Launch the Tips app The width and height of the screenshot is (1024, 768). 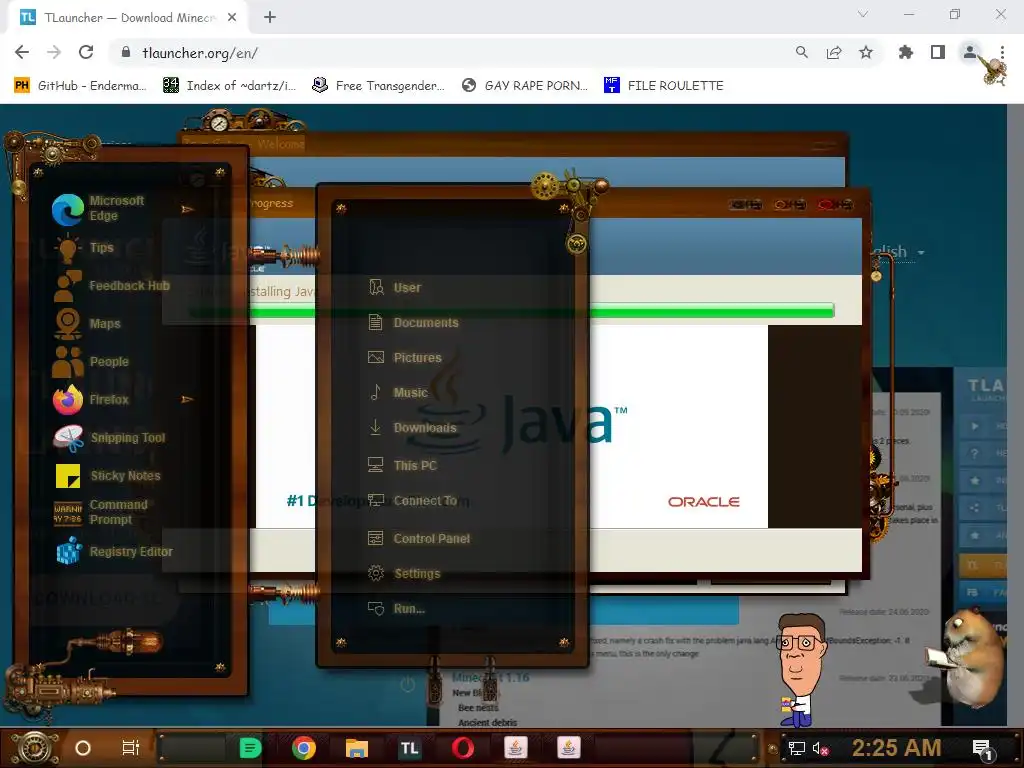pos(85,248)
